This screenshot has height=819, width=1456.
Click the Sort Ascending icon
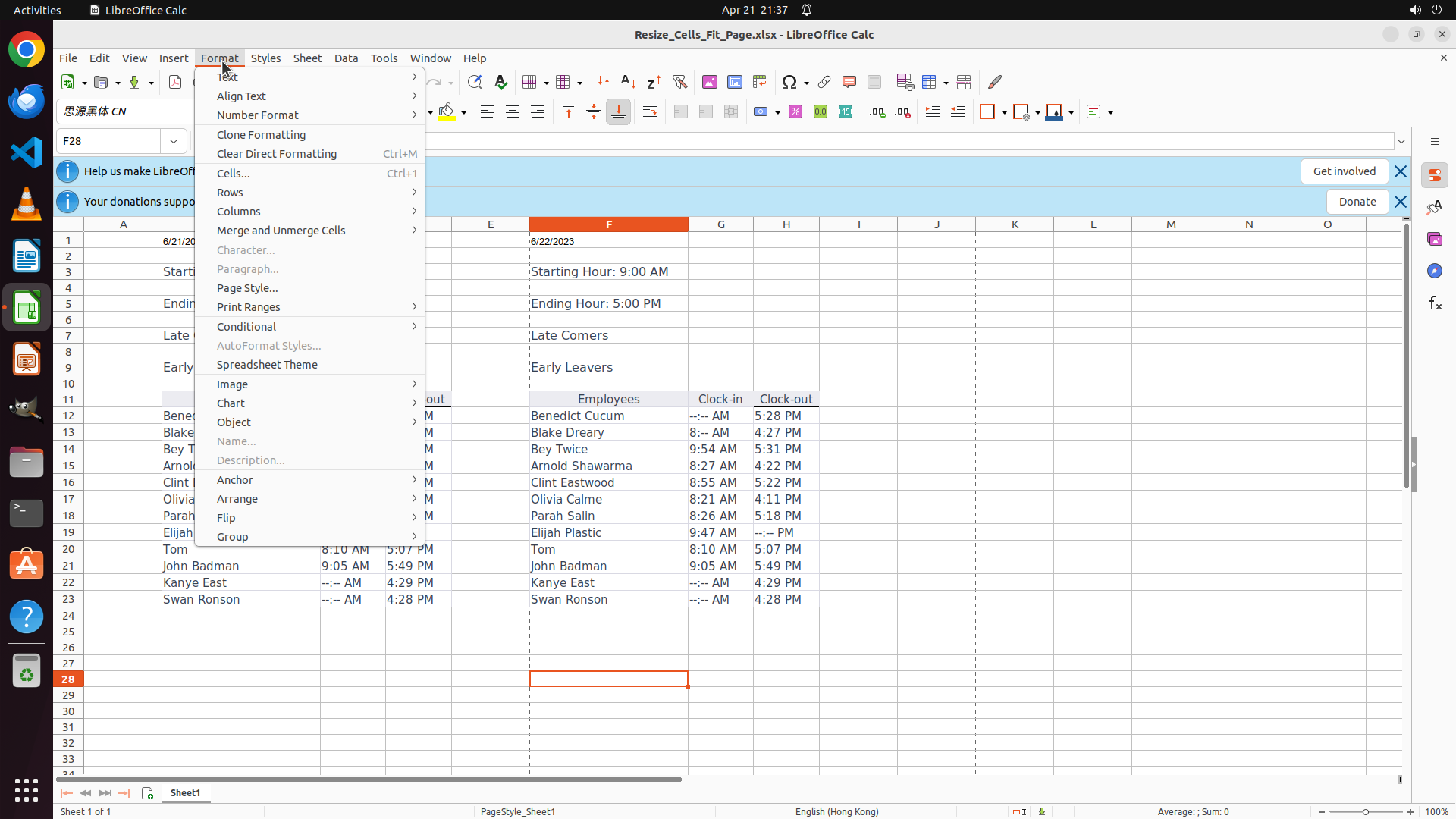[x=628, y=82]
